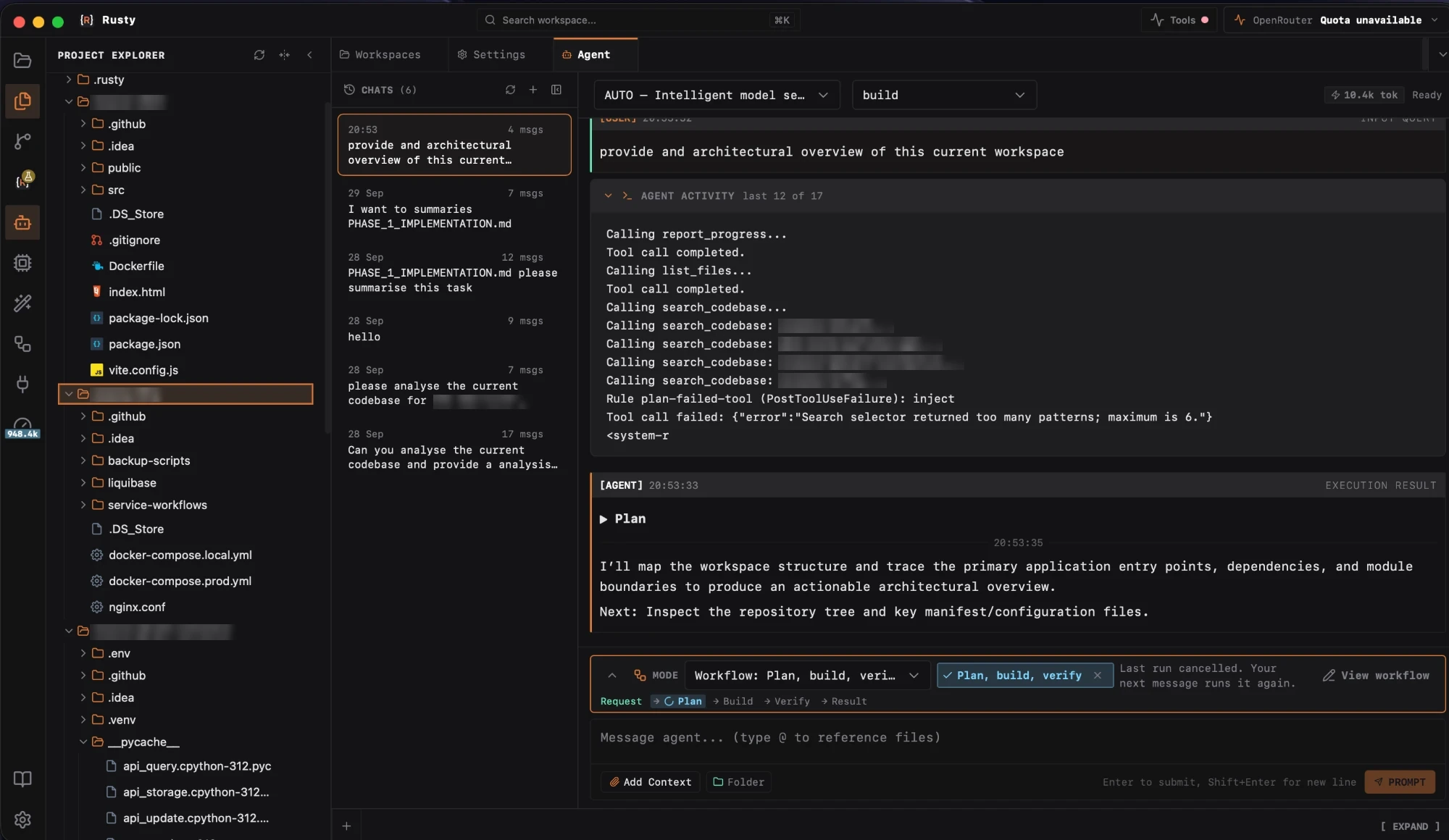Select the Project Explorer files icon in the sidebar
This screenshot has width=1449, height=840.
(x=22, y=101)
